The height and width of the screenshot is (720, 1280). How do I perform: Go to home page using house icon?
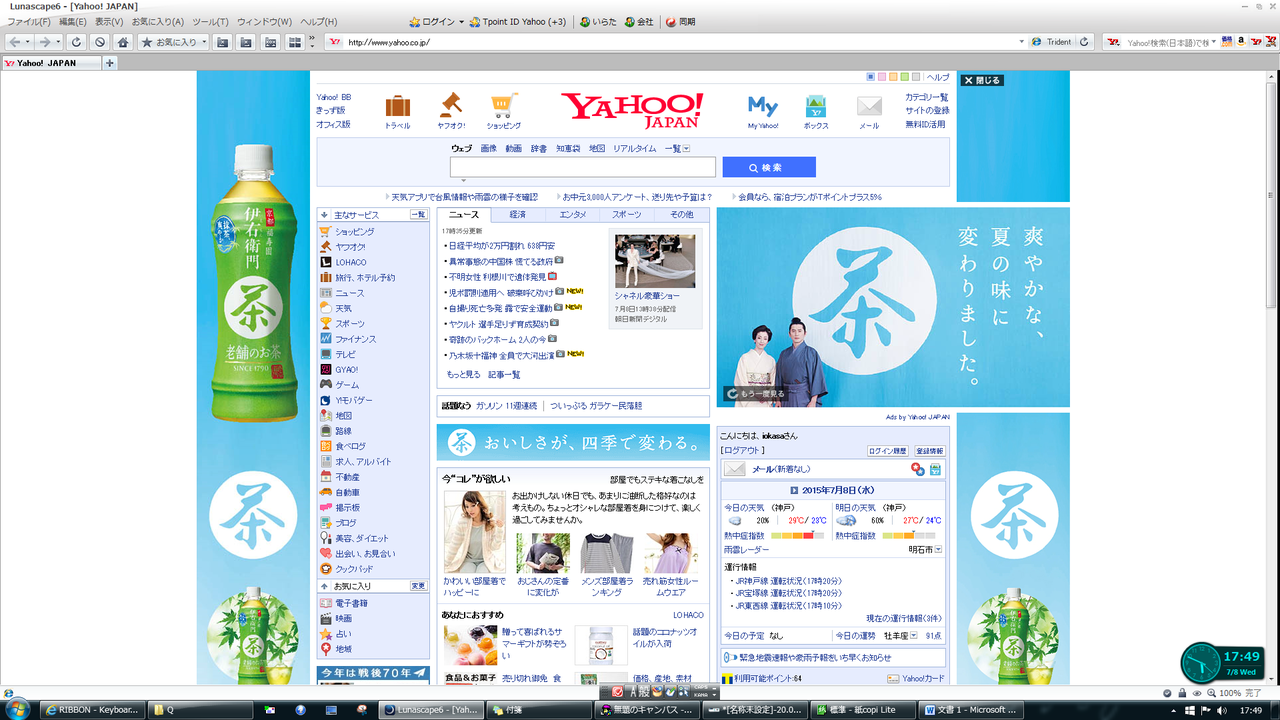coord(123,42)
